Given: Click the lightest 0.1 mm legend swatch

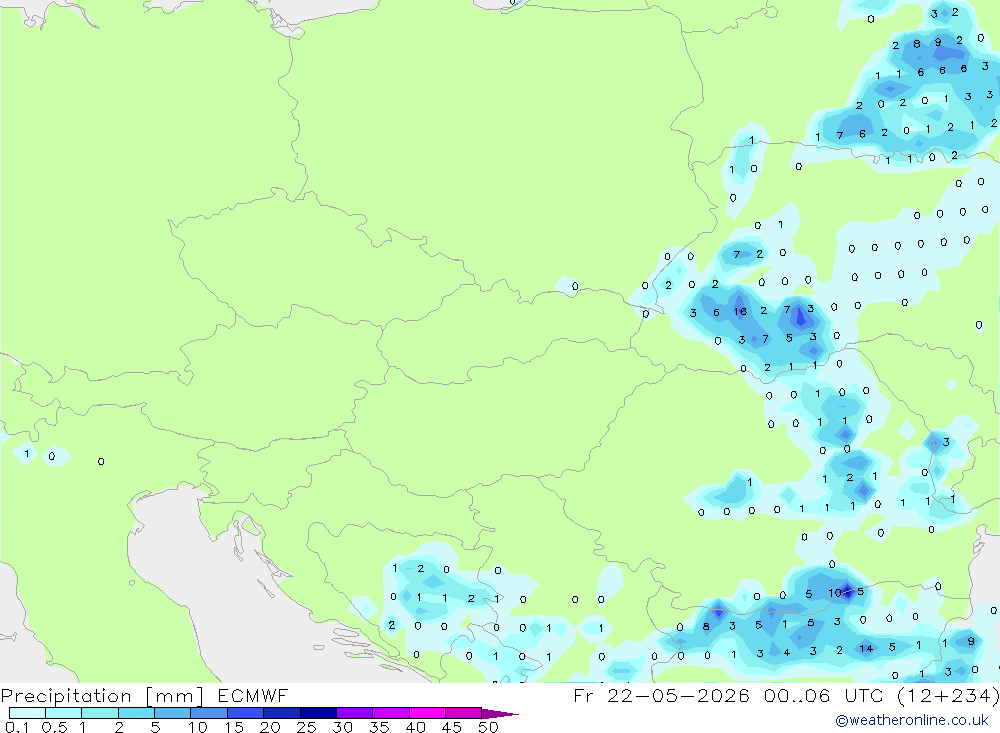Looking at the screenshot, I should (x=27, y=713).
